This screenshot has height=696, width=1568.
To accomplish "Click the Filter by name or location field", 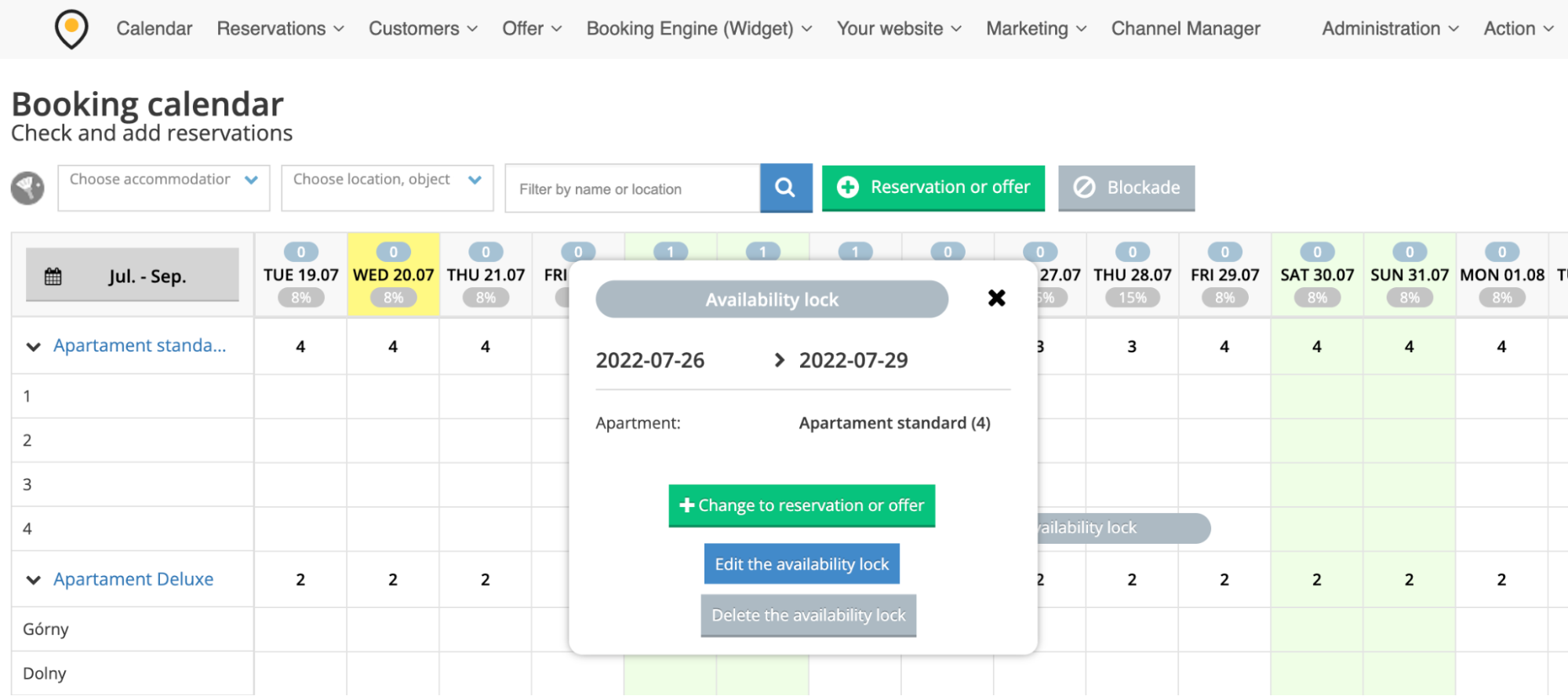I will click(632, 189).
